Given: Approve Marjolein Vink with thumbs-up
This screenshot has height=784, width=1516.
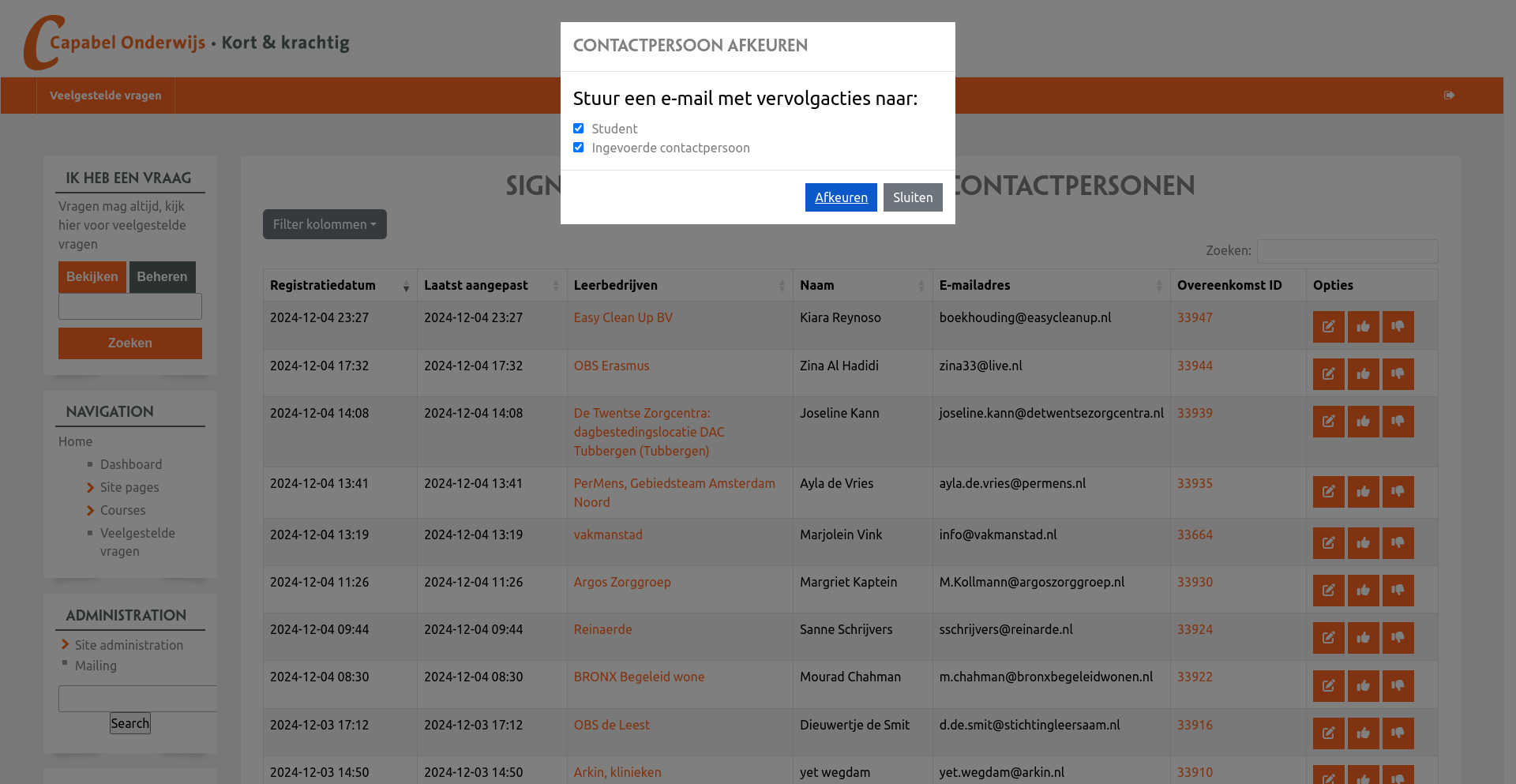Looking at the screenshot, I should coord(1363,543).
